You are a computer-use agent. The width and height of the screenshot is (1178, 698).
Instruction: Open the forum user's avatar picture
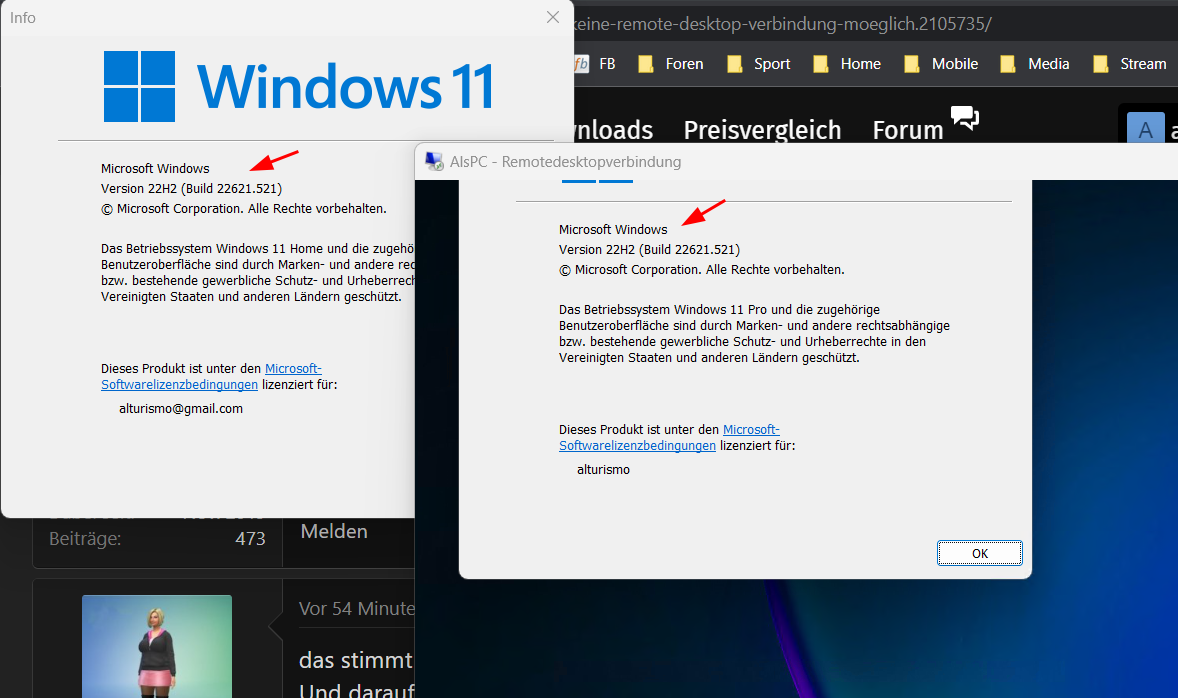[x=157, y=646]
